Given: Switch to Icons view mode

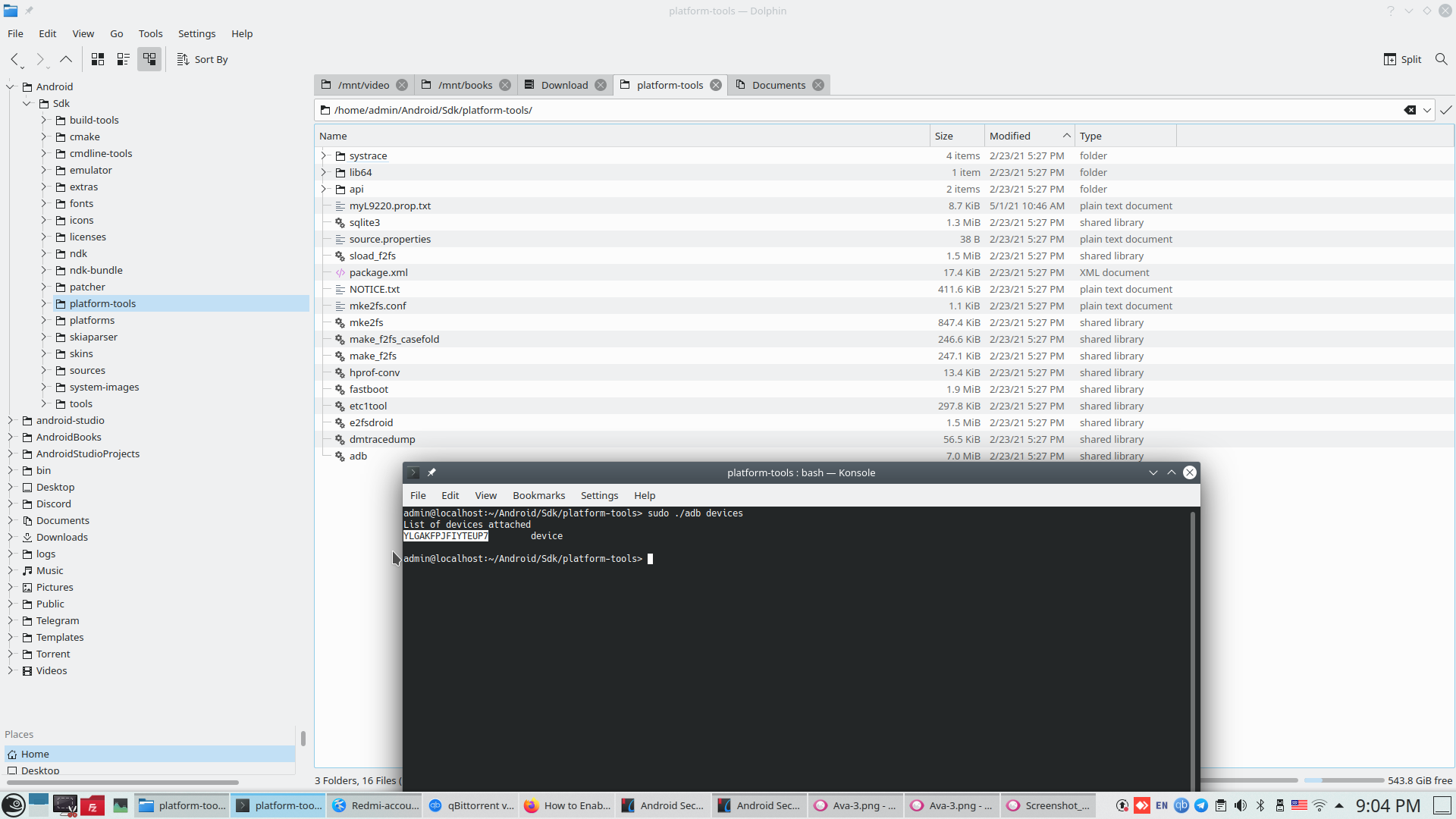Looking at the screenshot, I should pyautogui.click(x=98, y=59).
